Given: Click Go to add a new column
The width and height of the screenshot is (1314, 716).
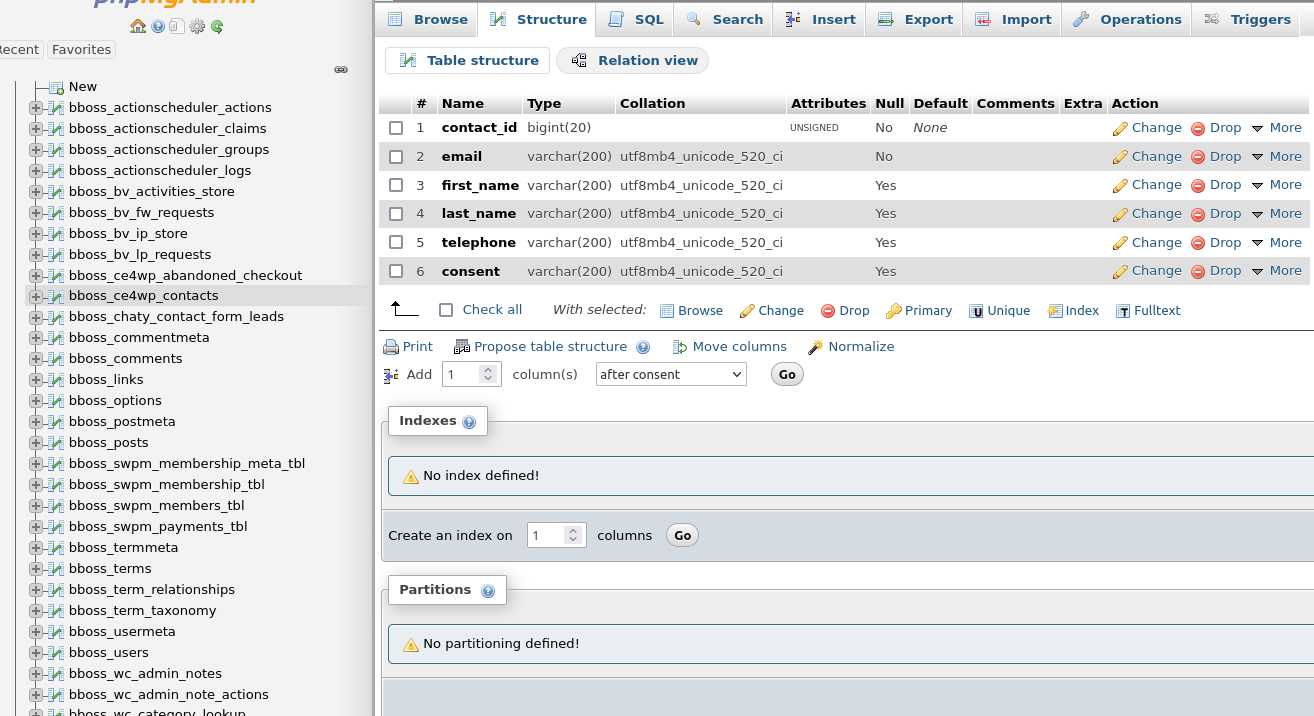Looking at the screenshot, I should coord(786,373).
